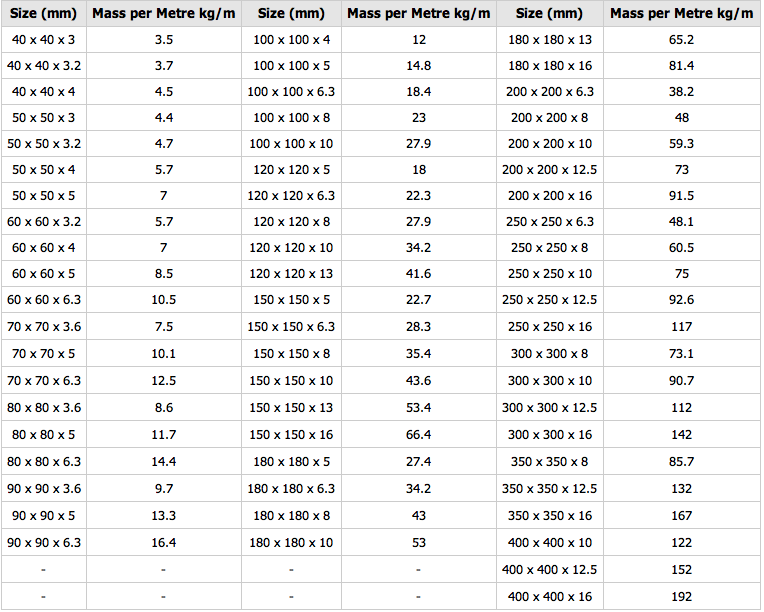Select the 40 x 40 x 3 size cell
Viewport: 764px width, 612px height.
[x=43, y=40]
